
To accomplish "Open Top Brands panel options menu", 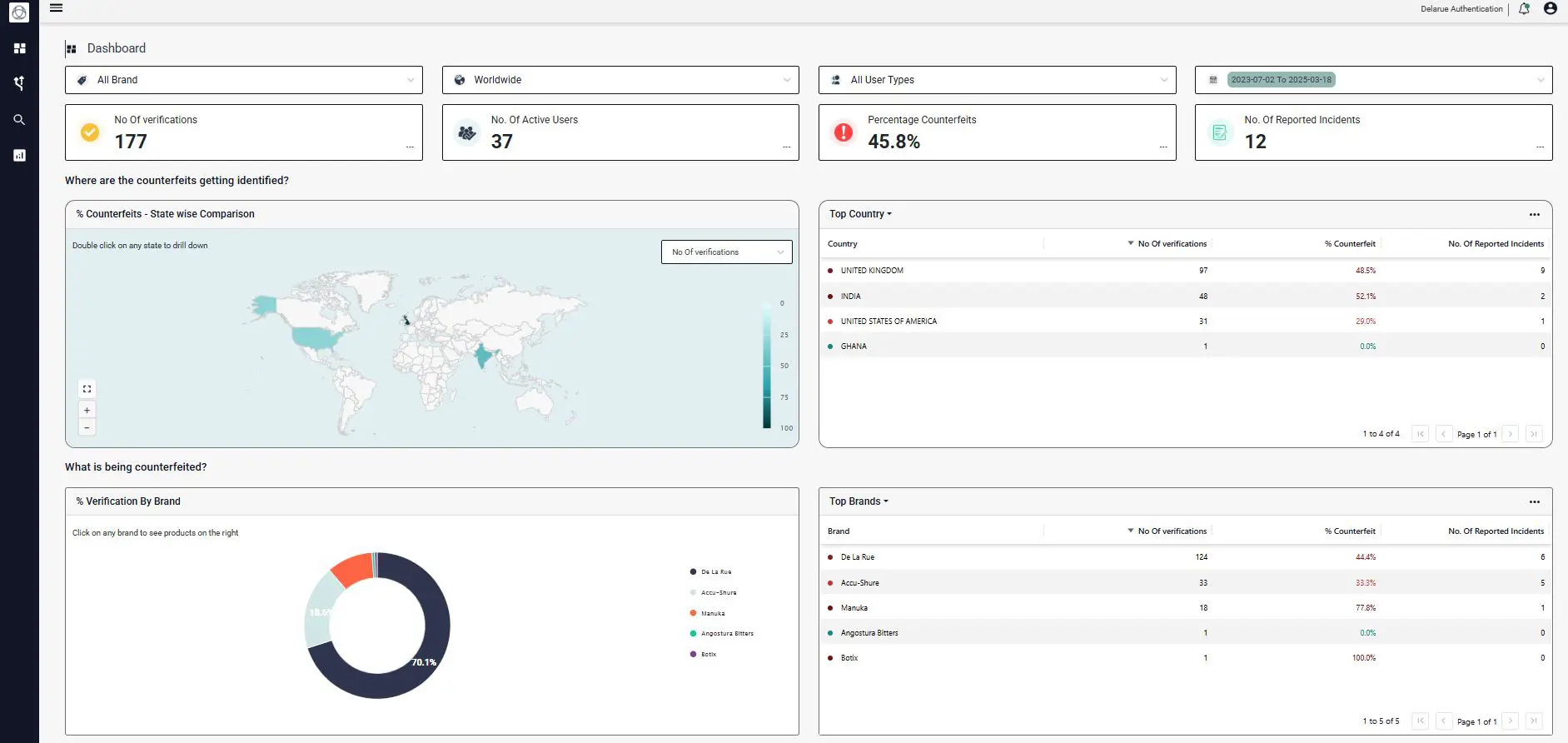I will click(x=1534, y=501).
